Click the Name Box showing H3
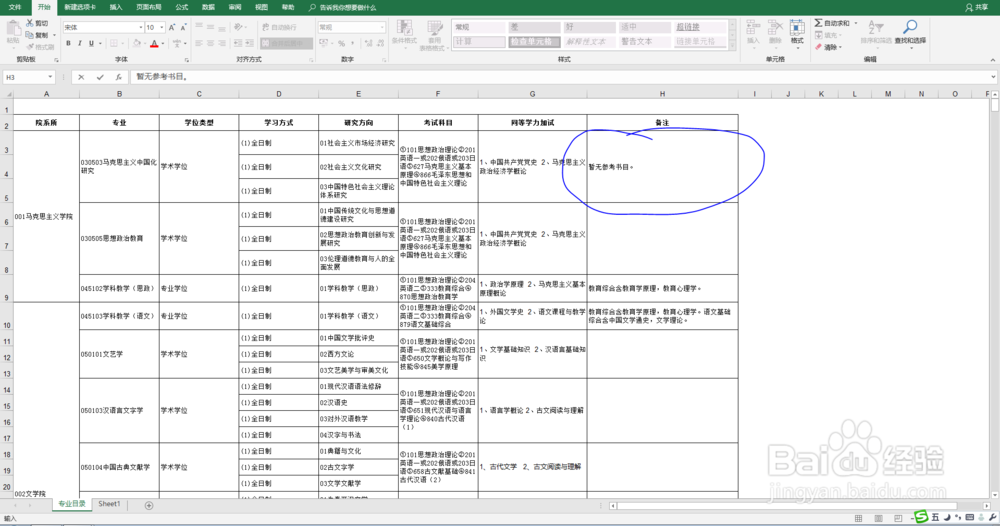 (x=29, y=77)
